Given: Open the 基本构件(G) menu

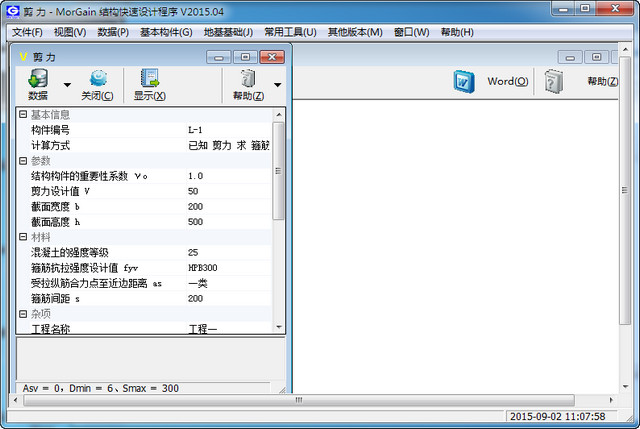Looking at the screenshot, I should (x=166, y=32).
